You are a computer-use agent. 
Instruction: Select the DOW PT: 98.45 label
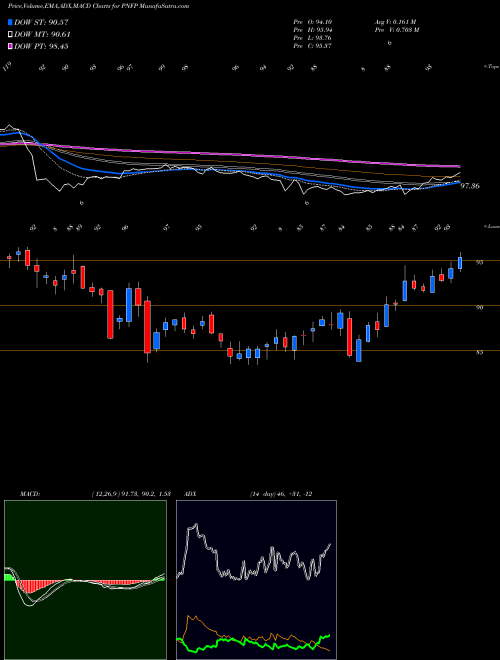pyautogui.click(x=41, y=46)
